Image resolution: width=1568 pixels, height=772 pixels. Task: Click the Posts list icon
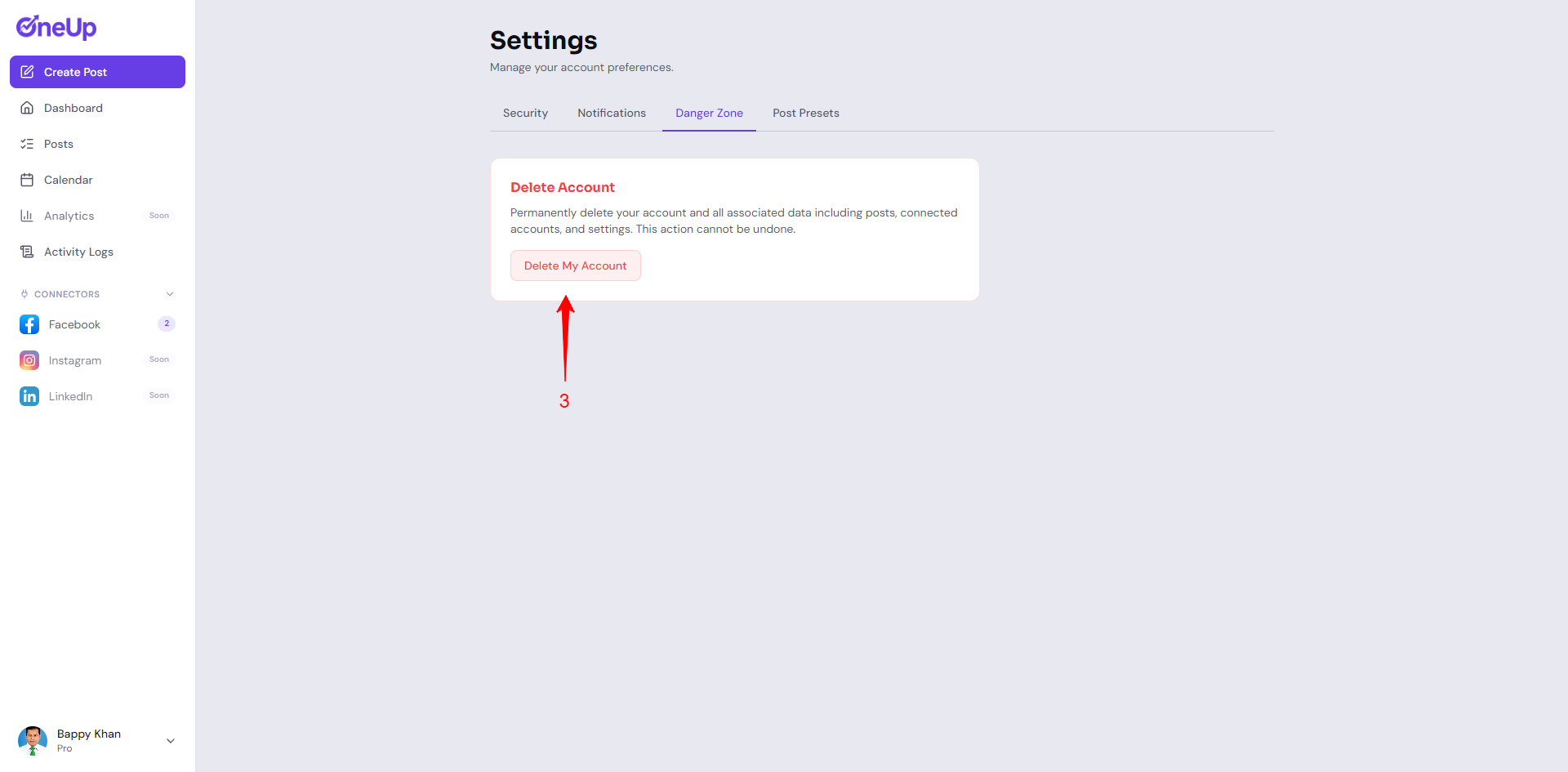pos(27,144)
